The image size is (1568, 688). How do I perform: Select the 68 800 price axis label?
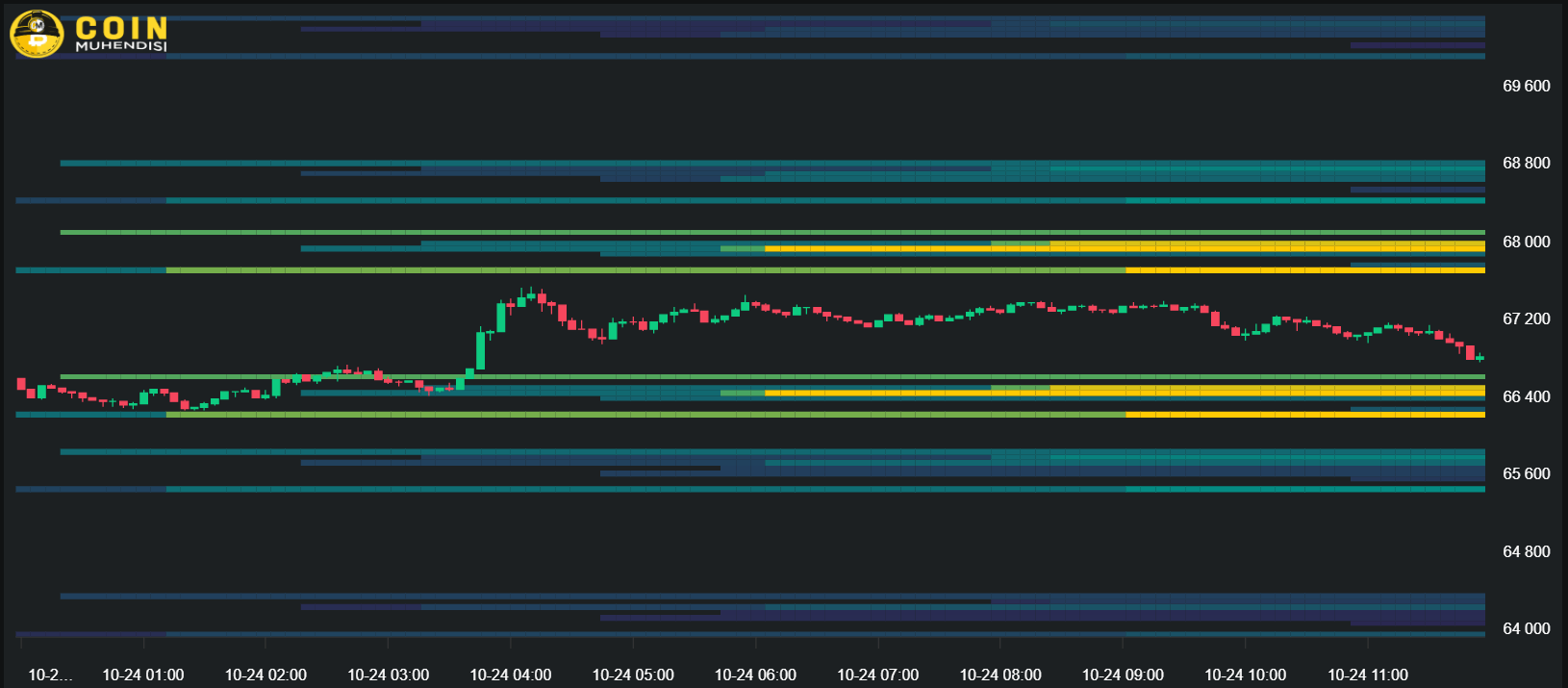pyautogui.click(x=1526, y=164)
